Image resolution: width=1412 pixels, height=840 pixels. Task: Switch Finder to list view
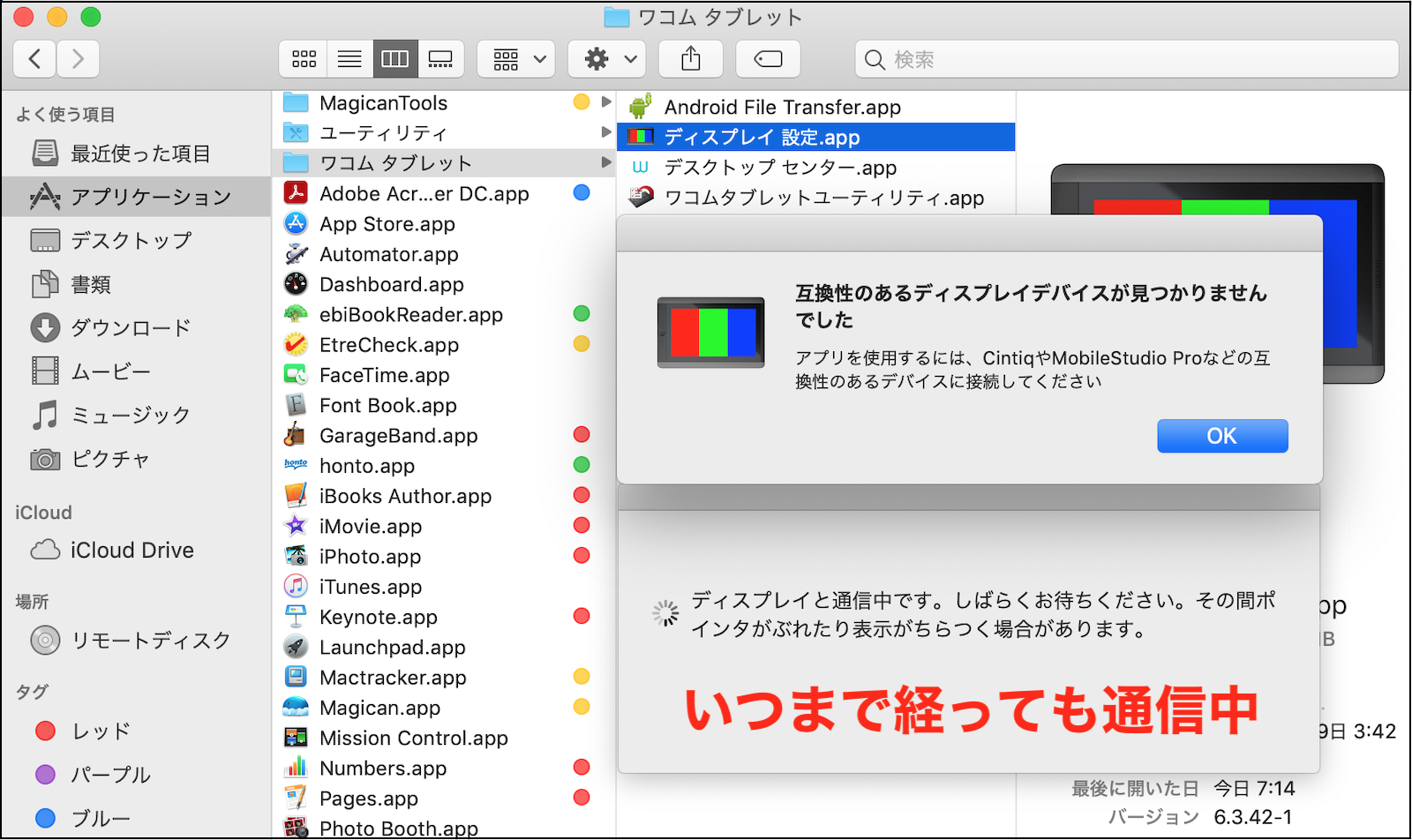(349, 59)
